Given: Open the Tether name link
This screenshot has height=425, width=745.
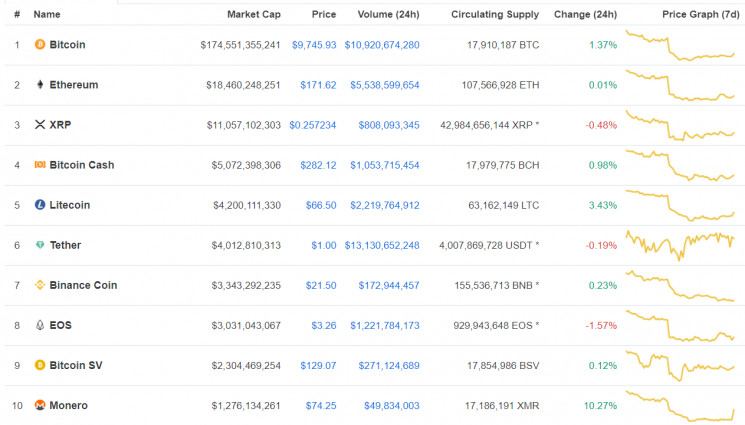Looking at the screenshot, I should (65, 245).
